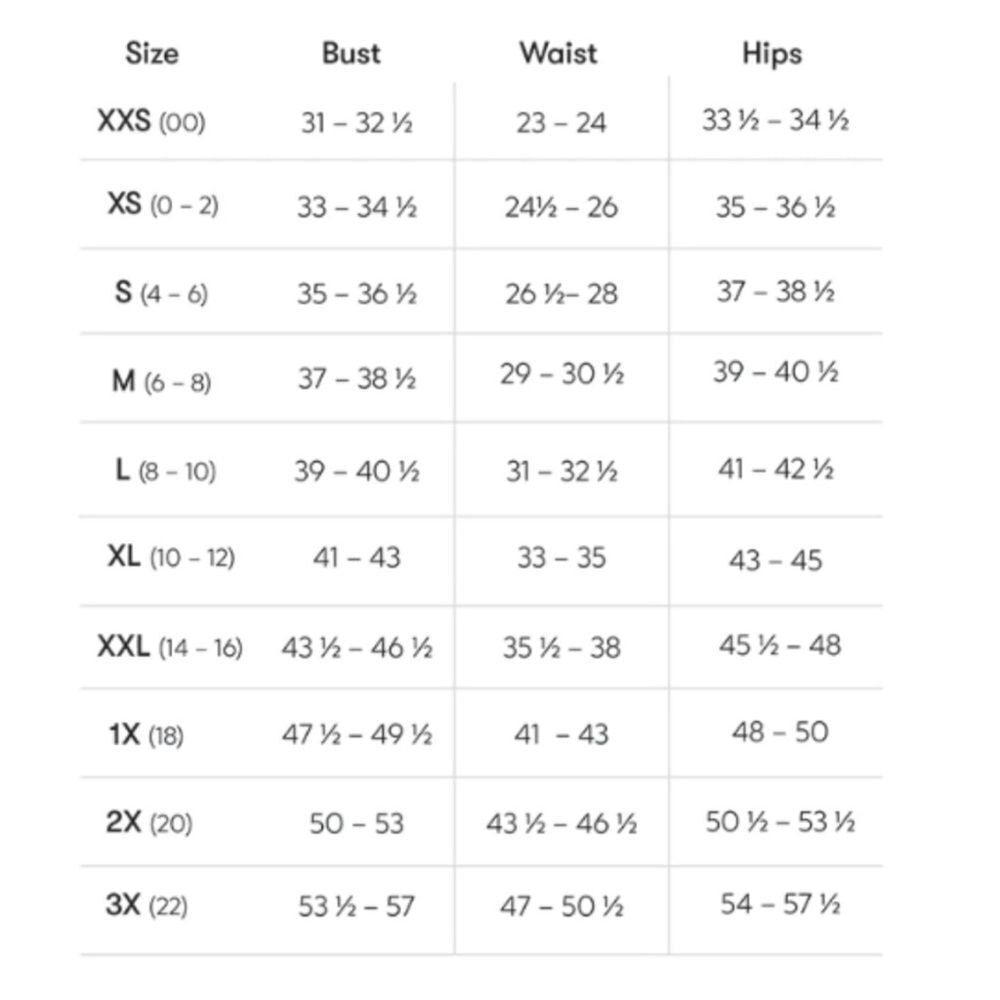The width and height of the screenshot is (1000, 1000).
Task: Select the XXL (14 - 16) size label
Action: 170,647
